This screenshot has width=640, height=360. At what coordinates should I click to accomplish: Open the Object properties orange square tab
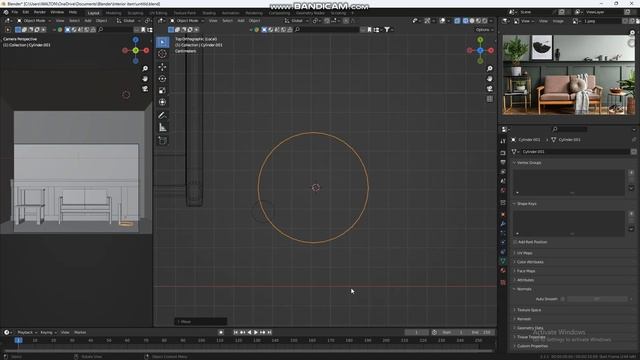pyautogui.click(x=503, y=214)
